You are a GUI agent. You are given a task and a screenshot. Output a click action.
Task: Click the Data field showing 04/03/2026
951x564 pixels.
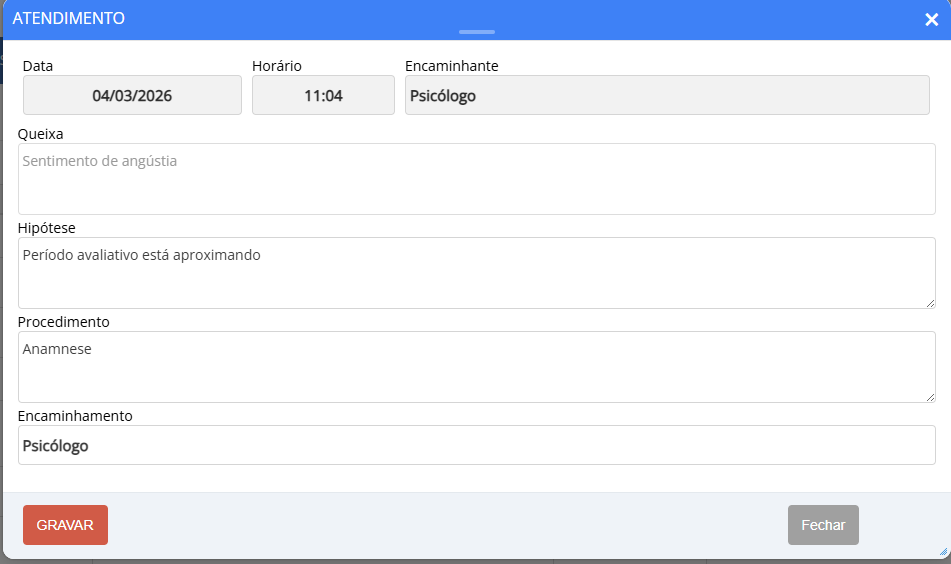[x=132, y=96]
